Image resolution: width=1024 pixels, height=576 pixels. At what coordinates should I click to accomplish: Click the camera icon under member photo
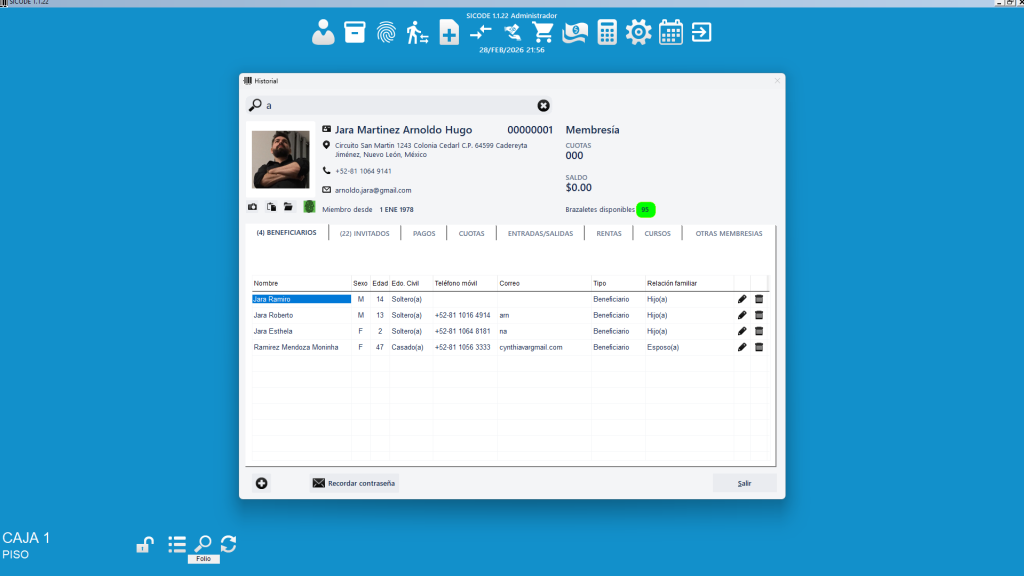click(x=253, y=207)
